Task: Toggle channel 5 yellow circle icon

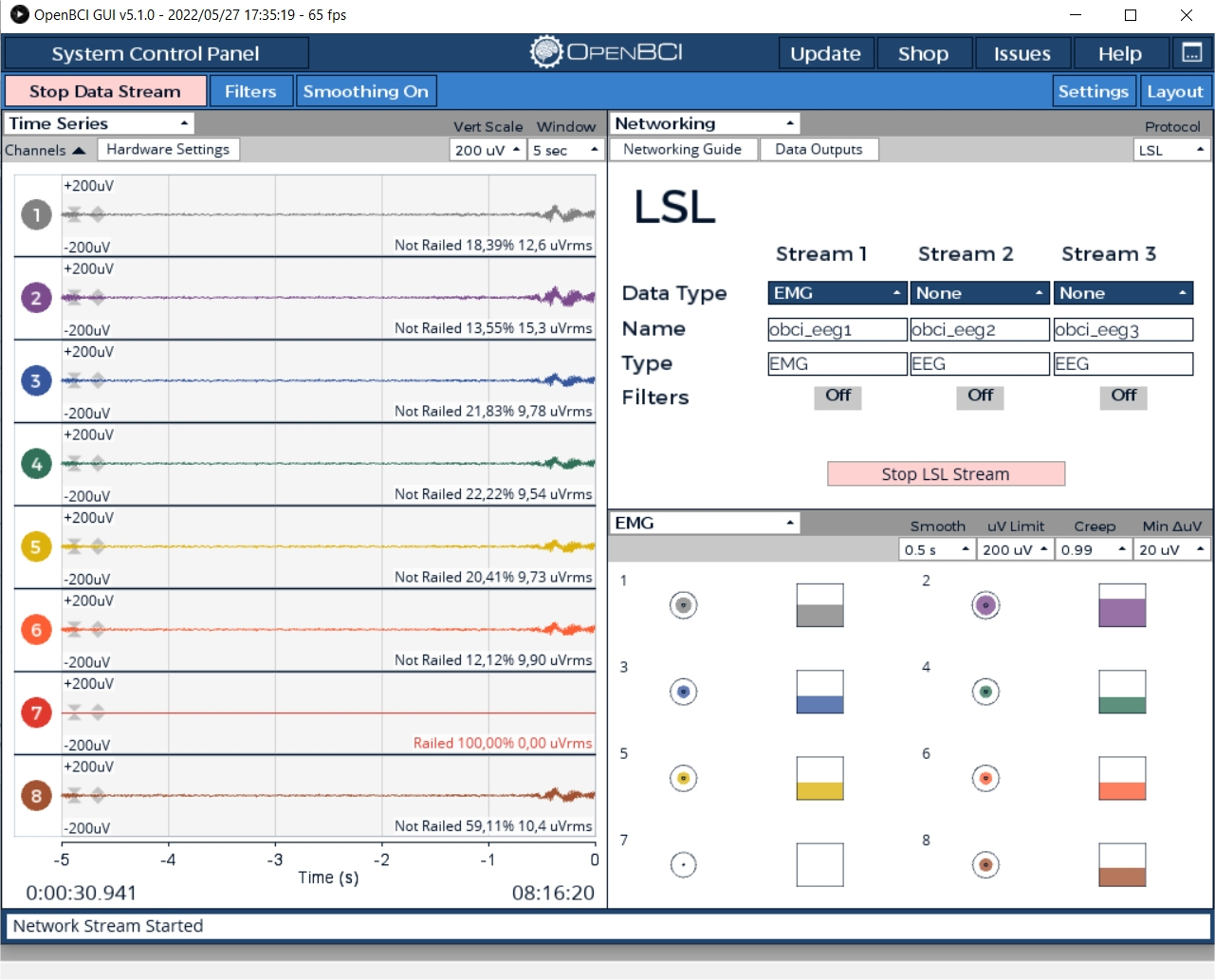Action: pyautogui.click(x=35, y=546)
